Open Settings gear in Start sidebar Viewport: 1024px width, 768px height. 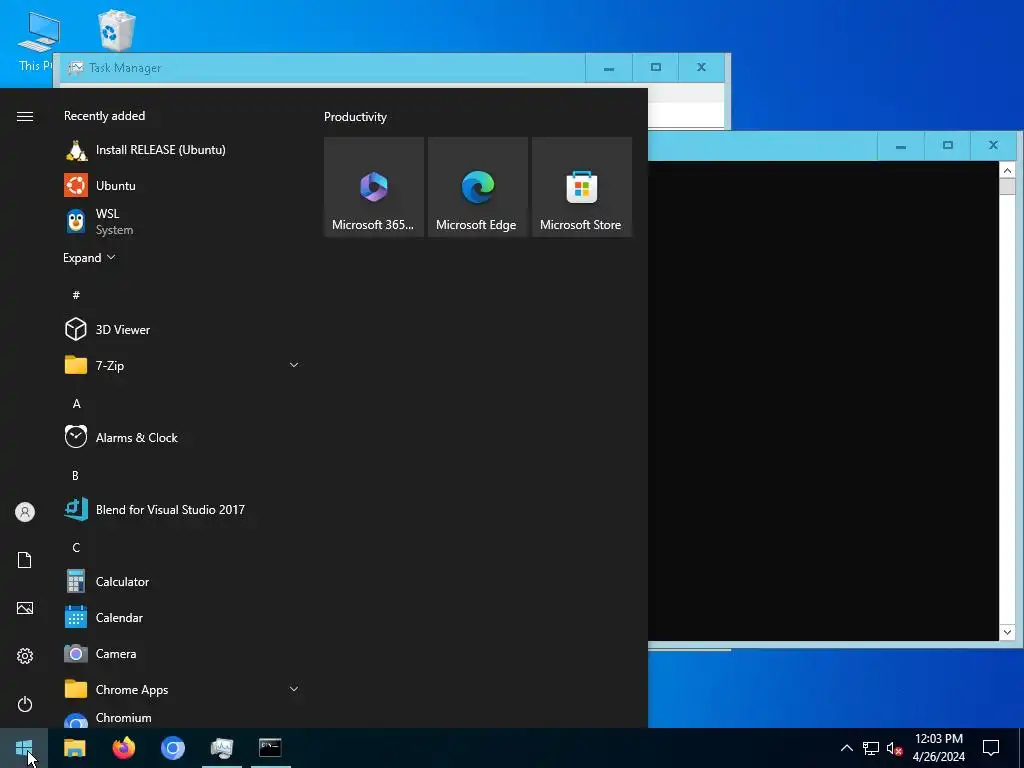[x=25, y=656]
